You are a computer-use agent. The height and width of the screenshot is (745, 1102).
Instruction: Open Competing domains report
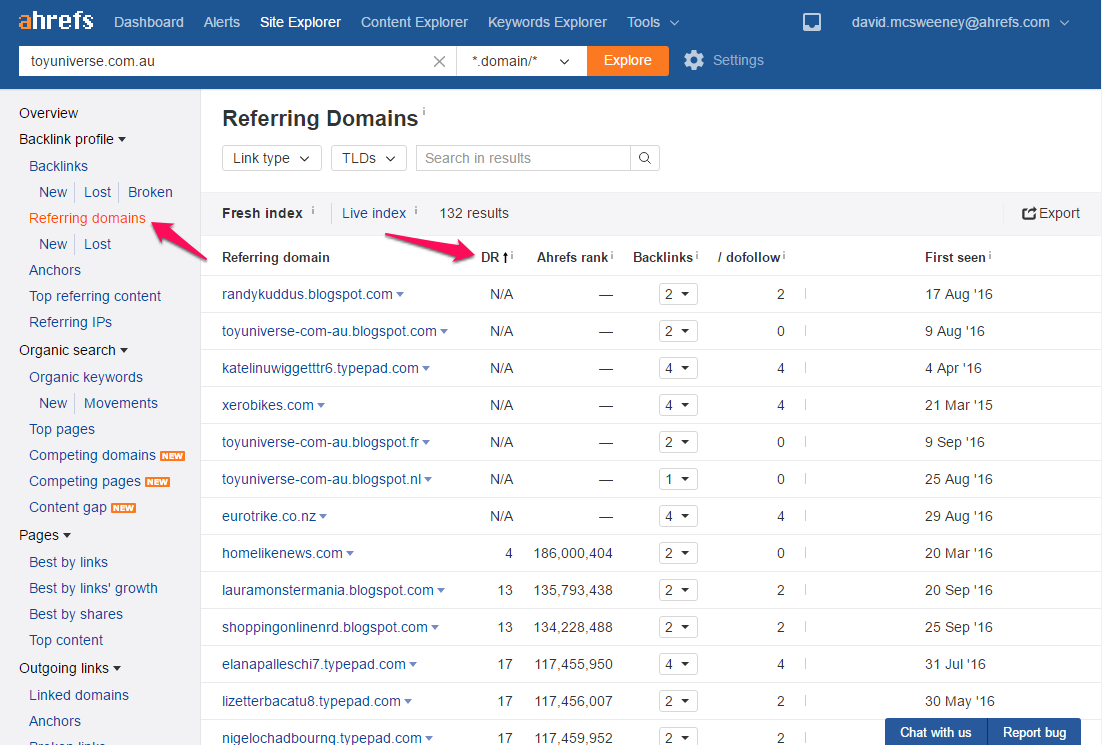coord(92,455)
